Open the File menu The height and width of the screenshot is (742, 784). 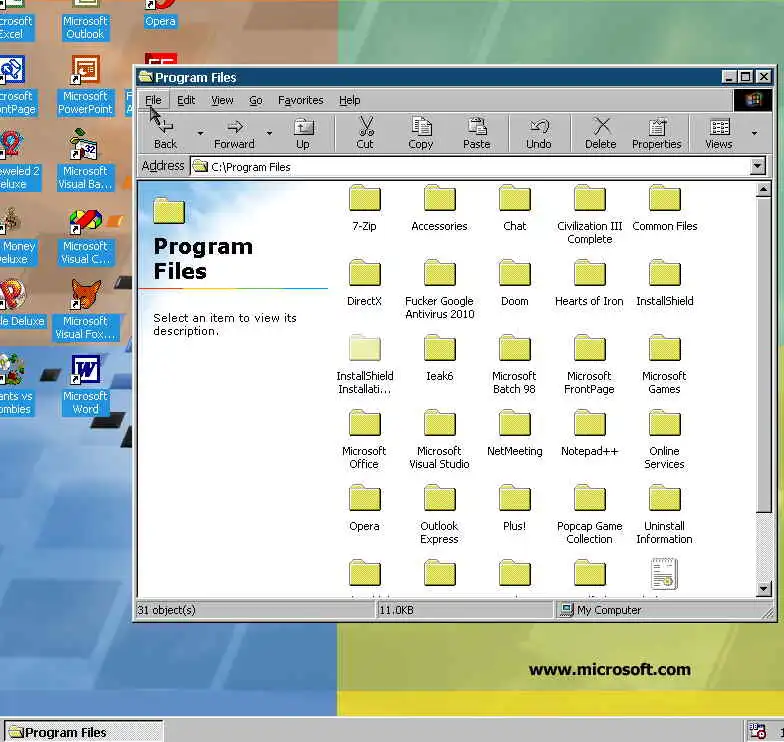[154, 100]
